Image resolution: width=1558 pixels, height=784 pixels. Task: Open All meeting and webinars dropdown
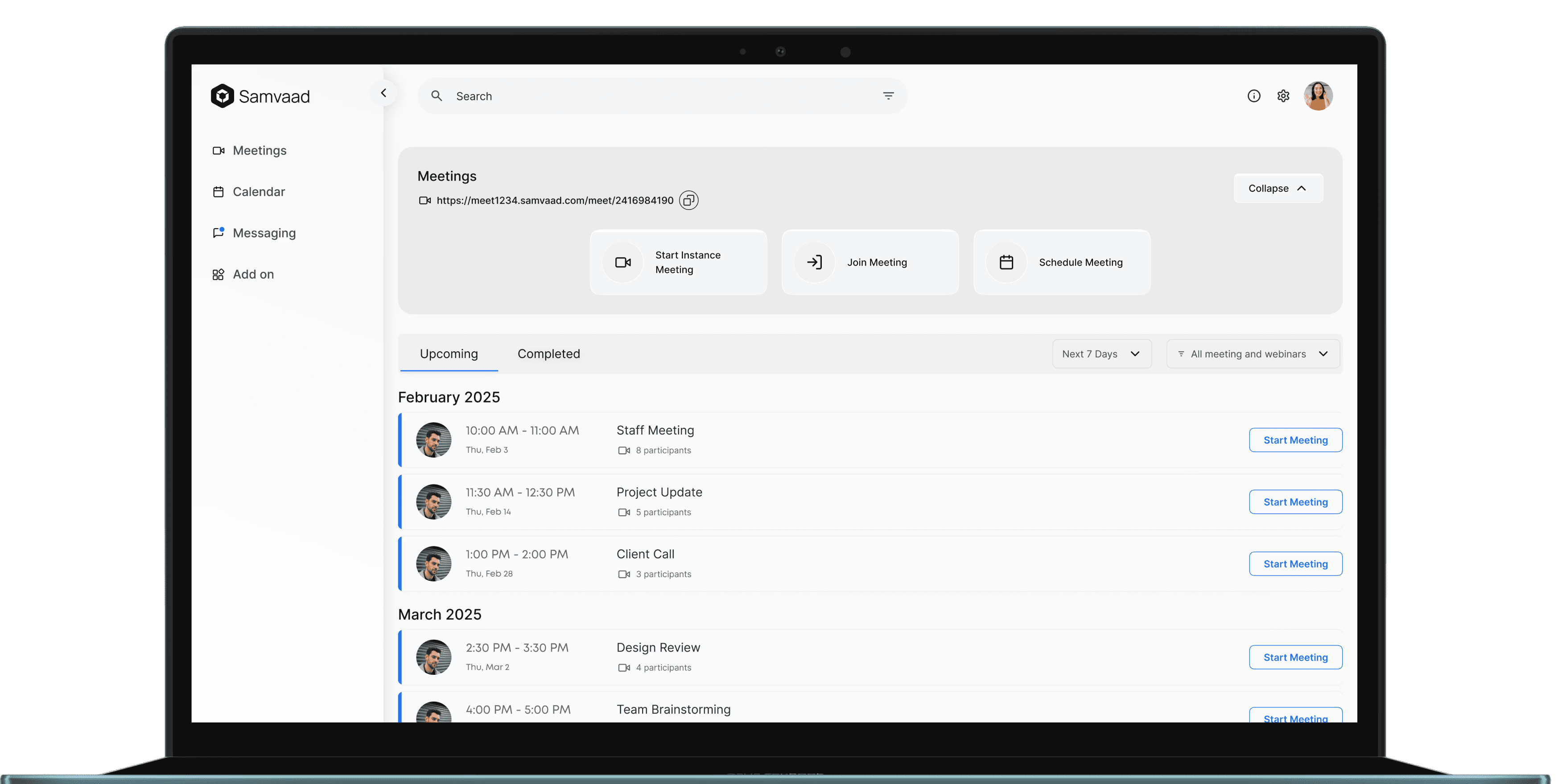click(x=1253, y=354)
